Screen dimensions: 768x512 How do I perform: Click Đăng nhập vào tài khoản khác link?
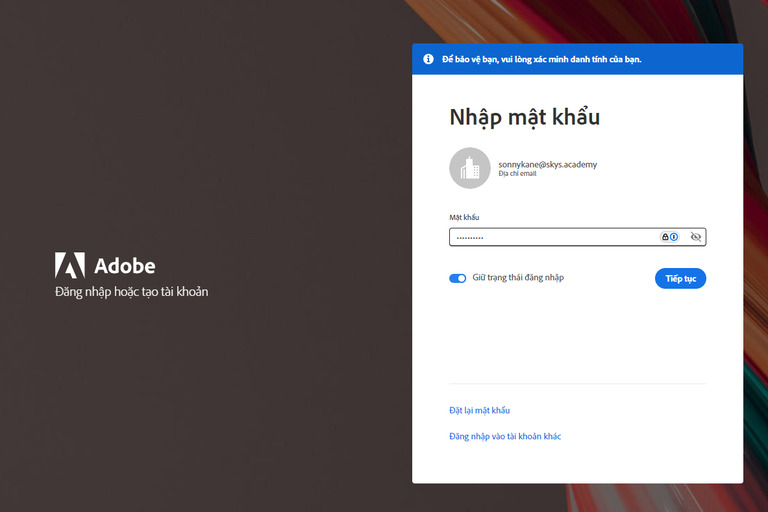(x=505, y=436)
